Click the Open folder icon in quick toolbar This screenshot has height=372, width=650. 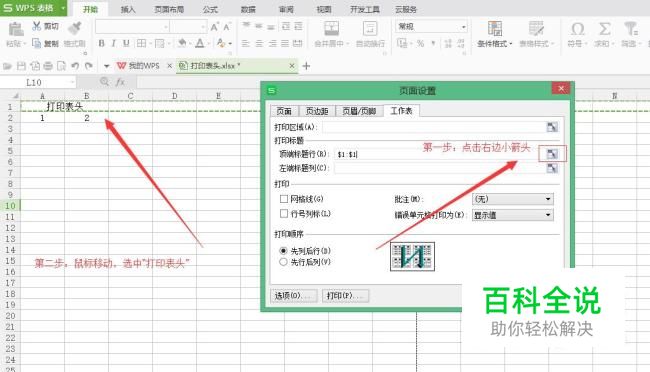[7, 66]
